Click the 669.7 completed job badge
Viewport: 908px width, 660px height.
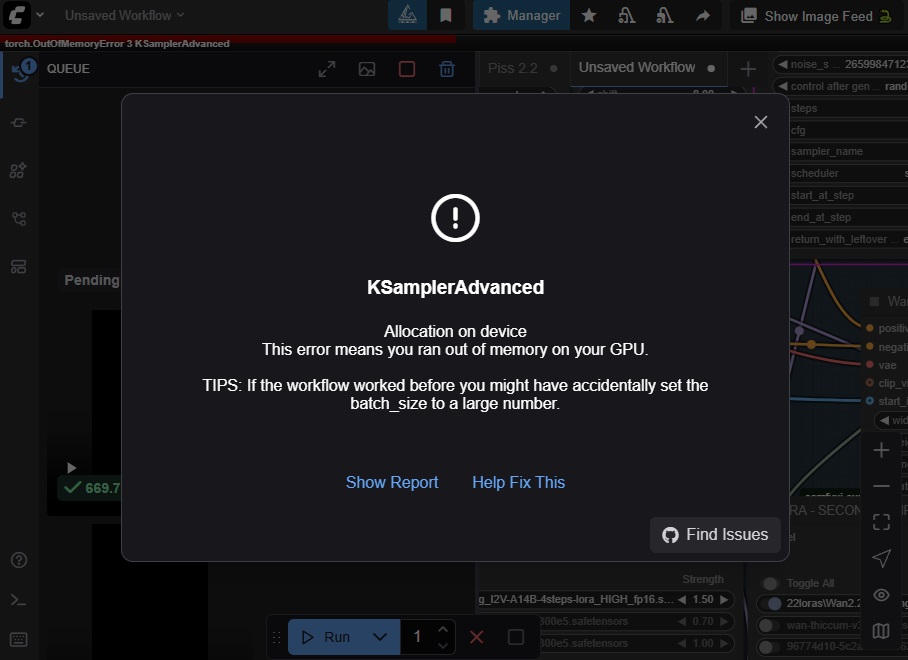pyautogui.click(x=91, y=488)
